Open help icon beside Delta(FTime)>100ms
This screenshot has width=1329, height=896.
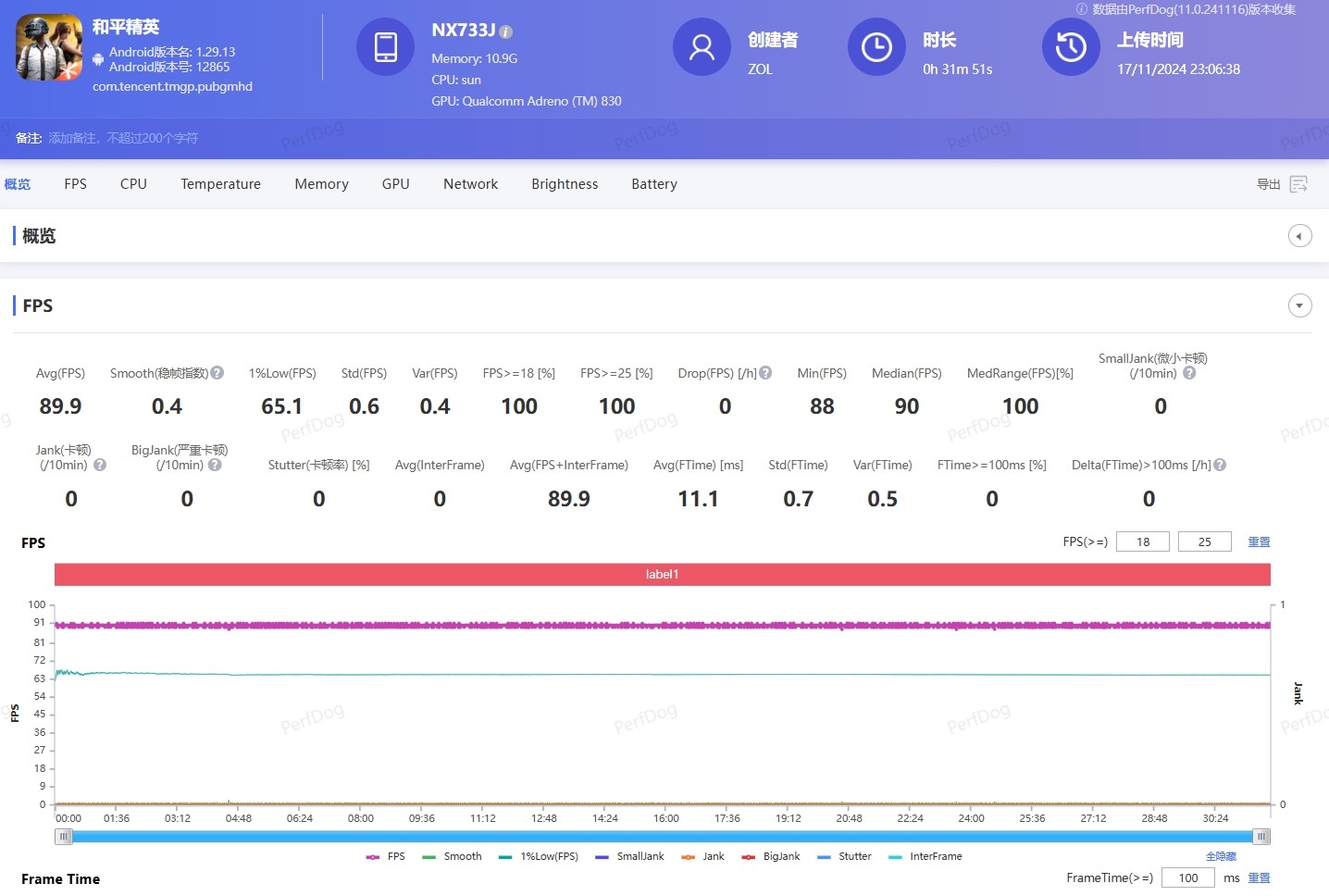1220,465
